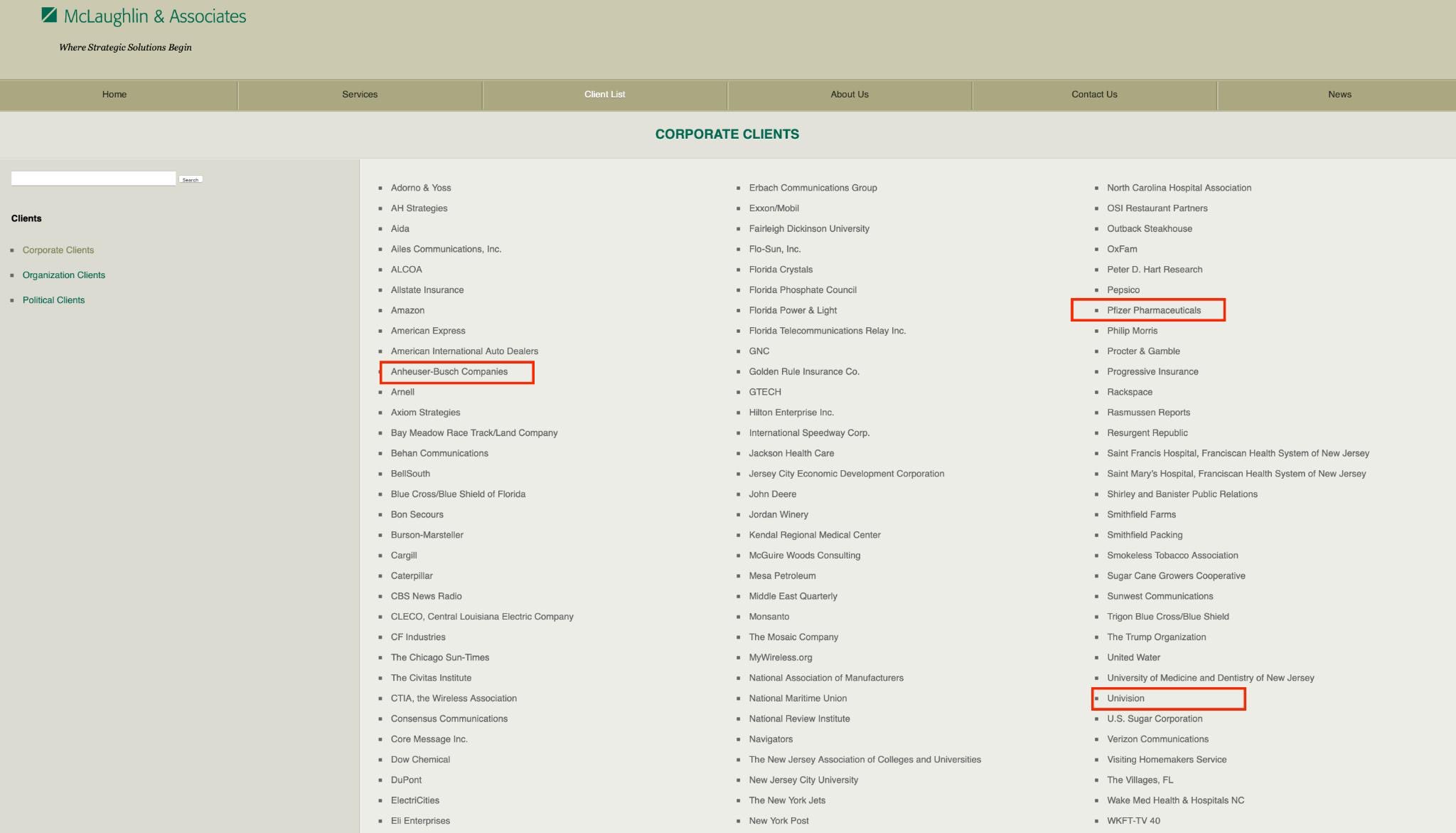The width and height of the screenshot is (1456, 833).
Task: Click the New York Post entry
Action: pyautogui.click(x=778, y=821)
